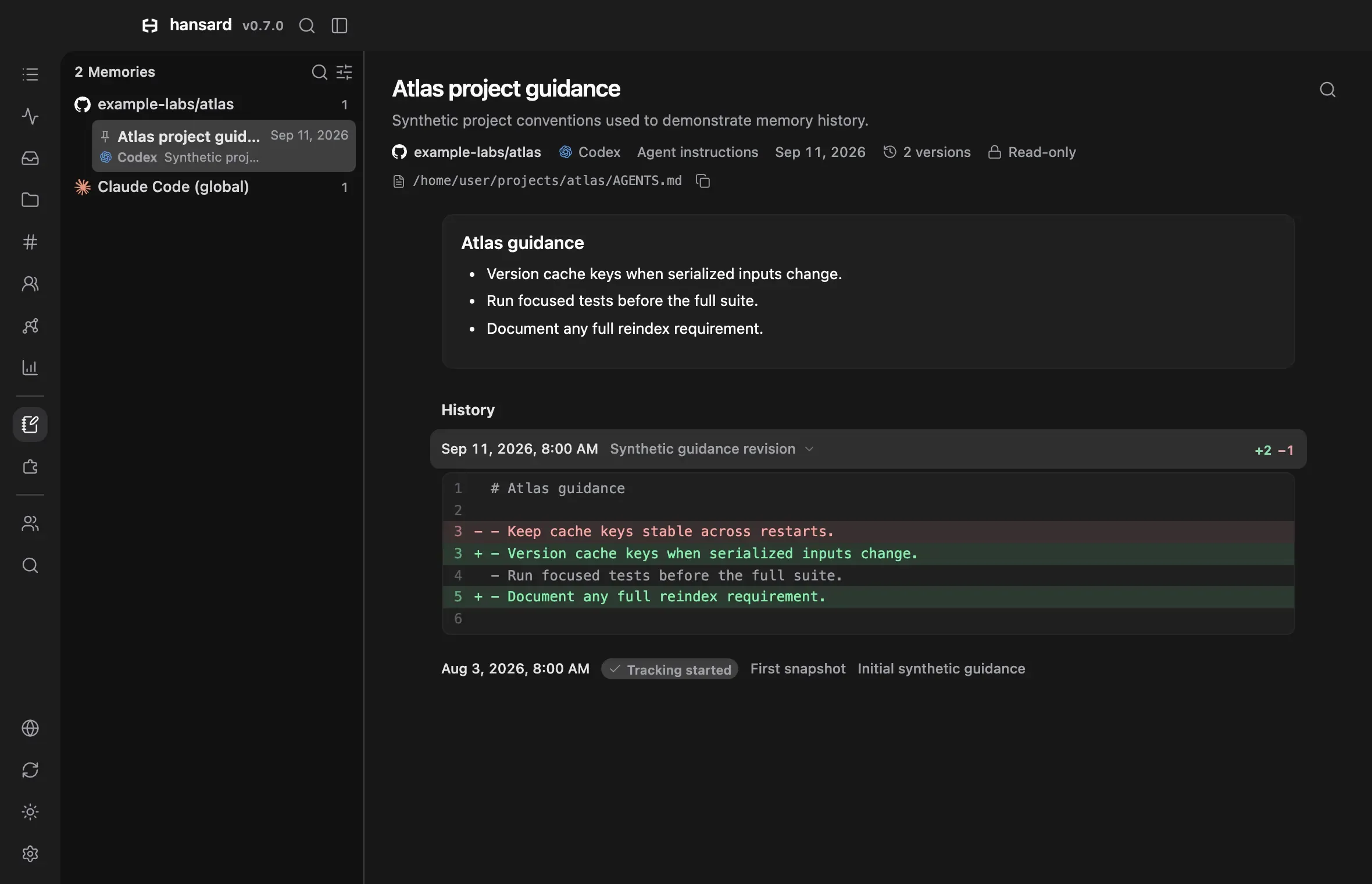Screen dimensions: 1372x884
Task: Copy the AGENTS.md file path
Action: click(703, 181)
